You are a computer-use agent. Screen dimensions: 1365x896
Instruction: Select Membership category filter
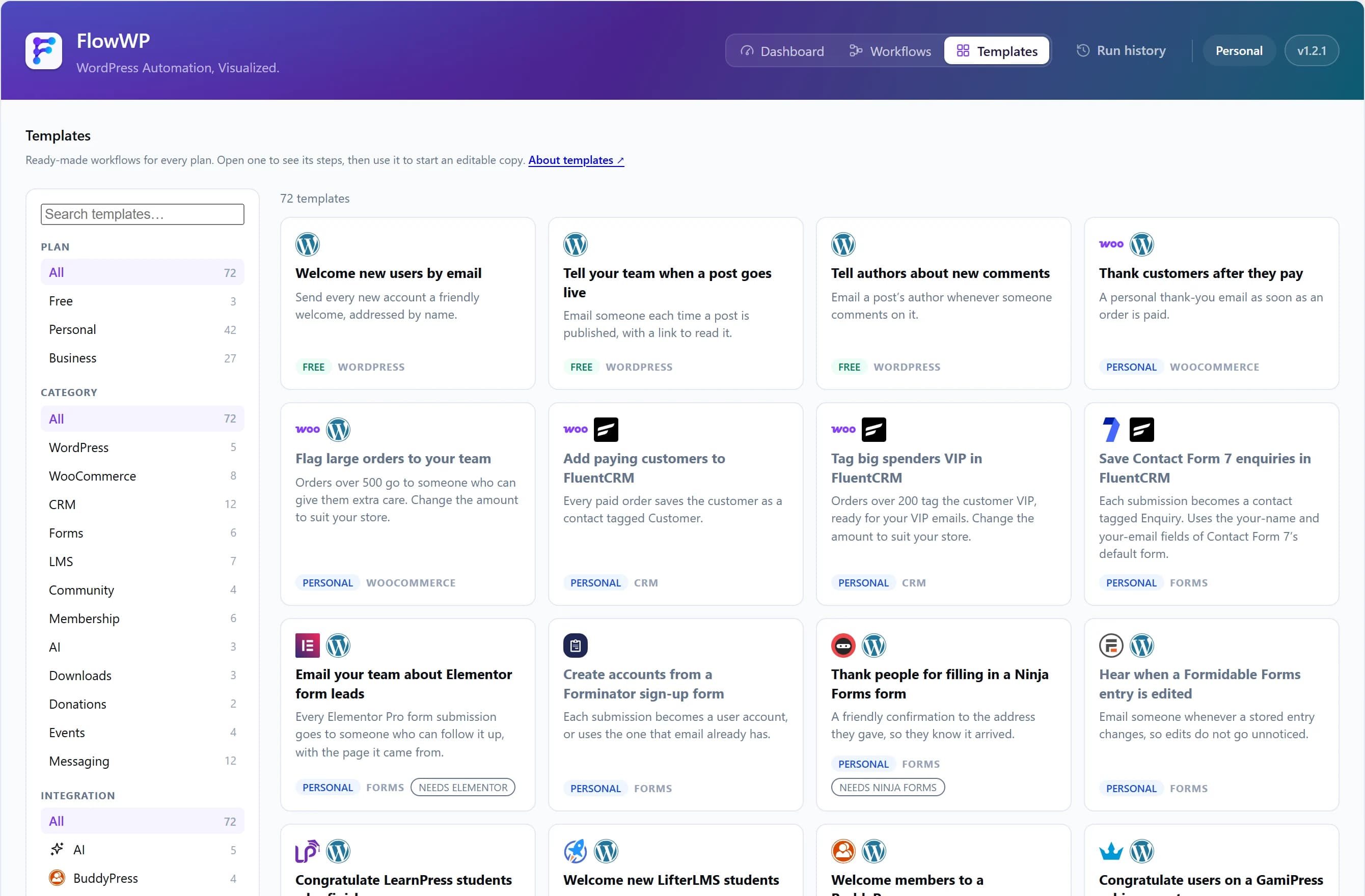pos(142,618)
